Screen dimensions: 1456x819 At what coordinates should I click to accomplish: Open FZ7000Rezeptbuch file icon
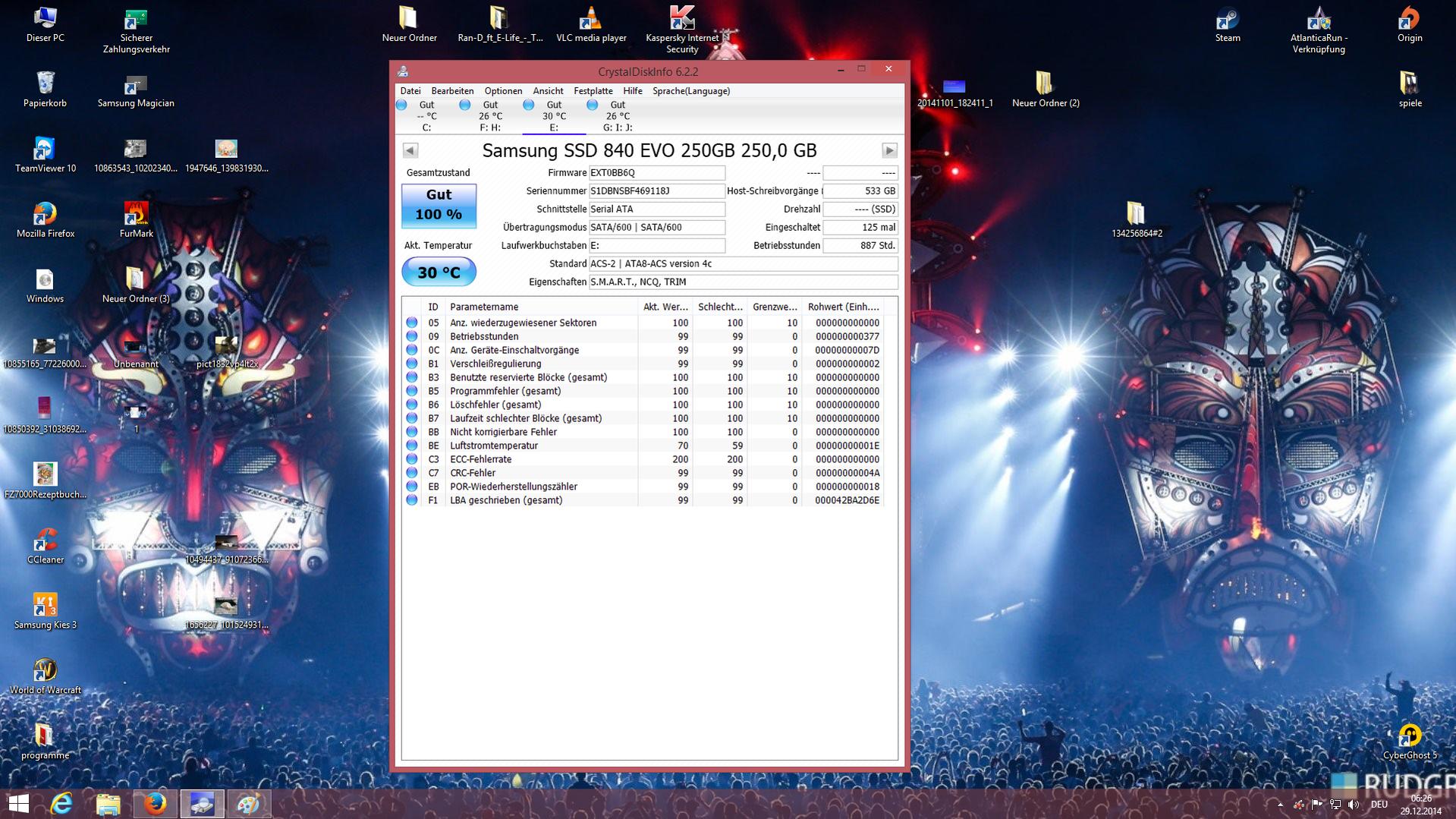[45, 481]
